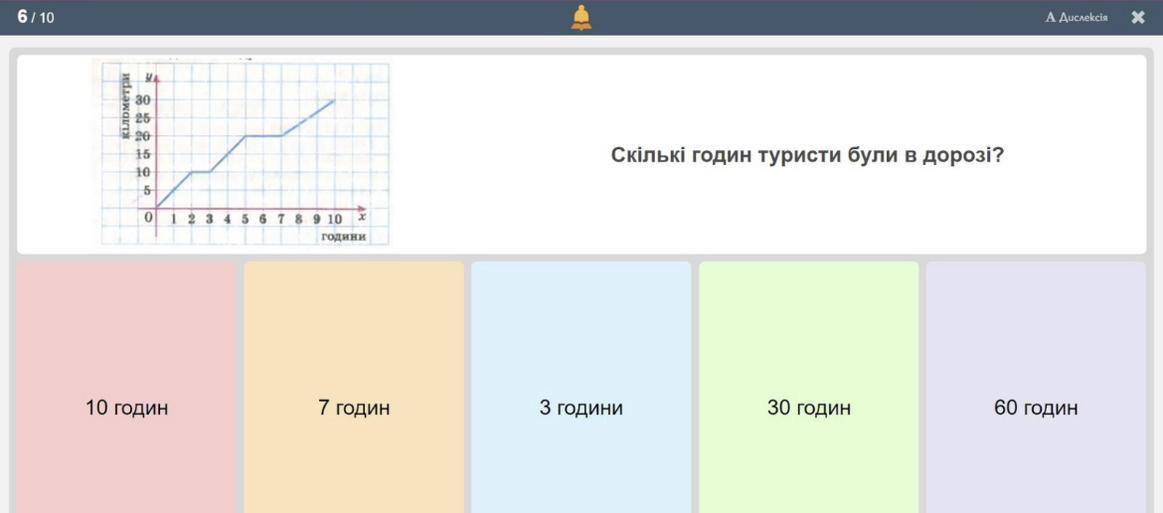1163x513 pixels.
Task: Choose the answer 60 годин
Action: 1035,387
